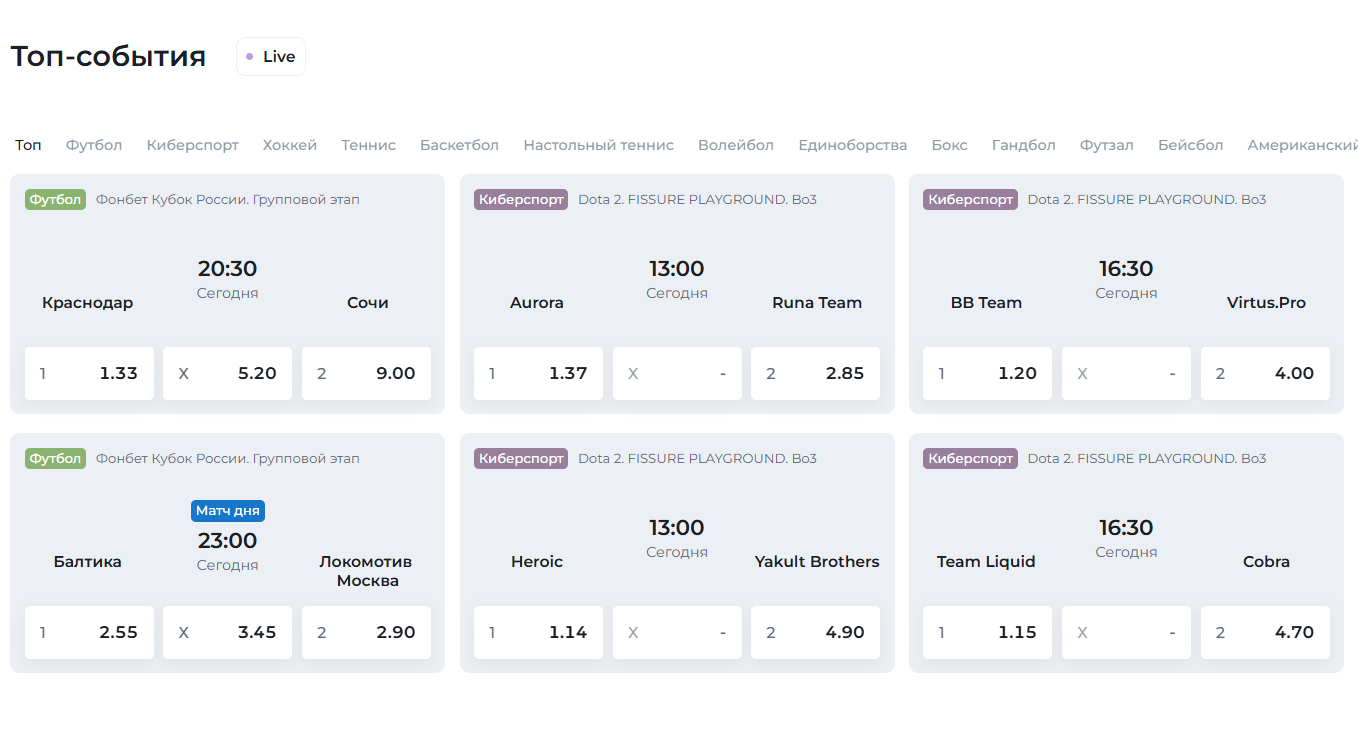This screenshot has width=1358, height=733.
Task: Choose Локомотив Москва win at 2.90
Action: pos(366,633)
